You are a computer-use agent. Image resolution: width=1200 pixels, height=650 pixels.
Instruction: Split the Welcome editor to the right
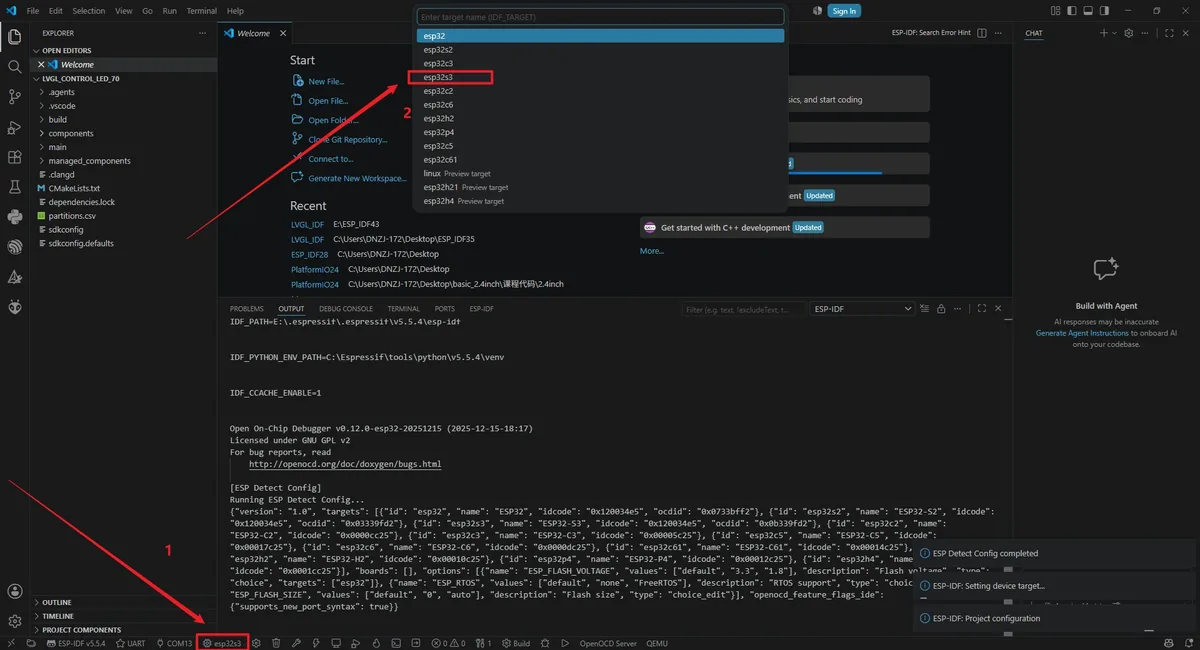point(982,33)
